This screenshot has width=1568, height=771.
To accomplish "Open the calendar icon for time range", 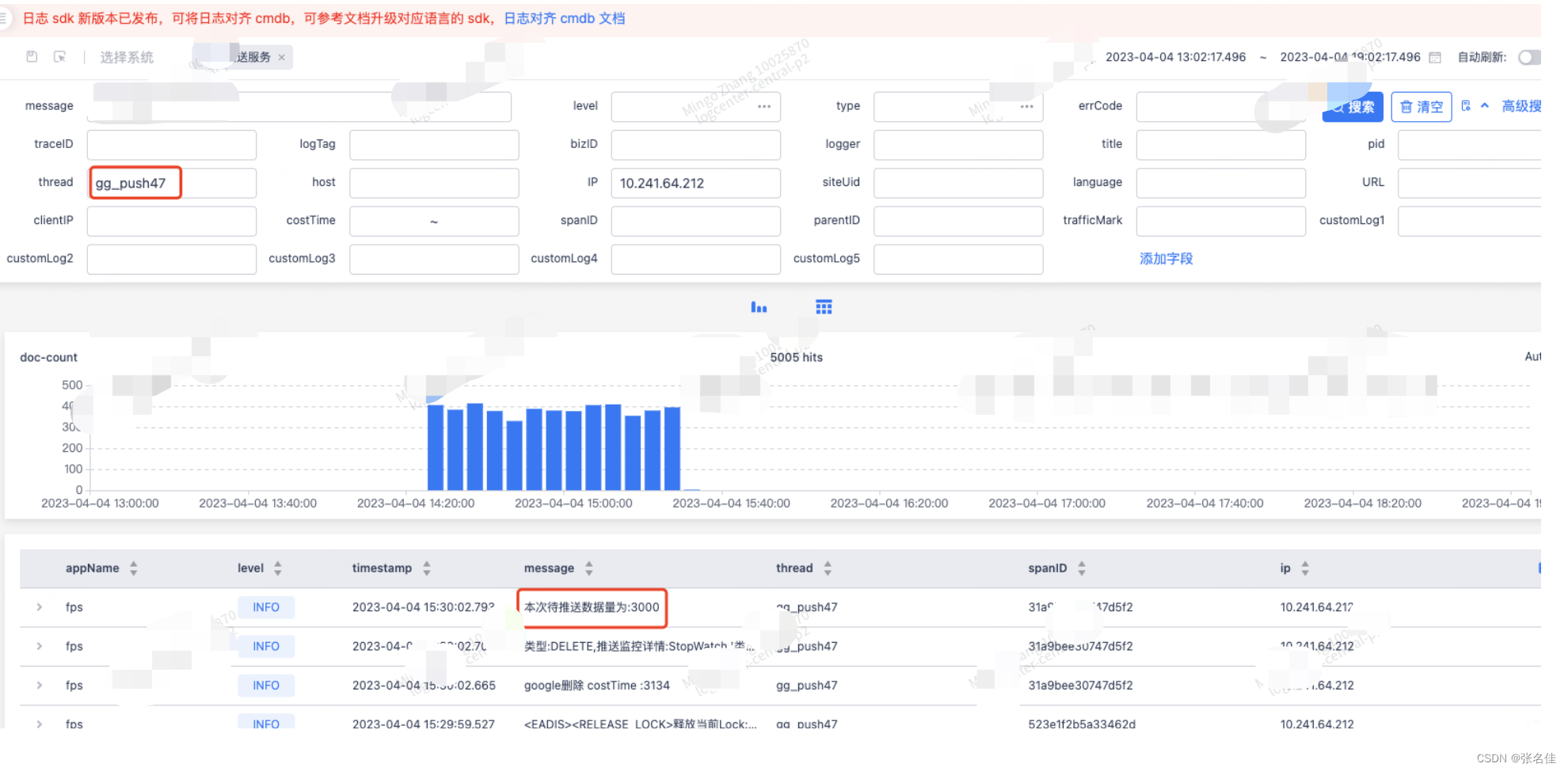I will click(1435, 57).
